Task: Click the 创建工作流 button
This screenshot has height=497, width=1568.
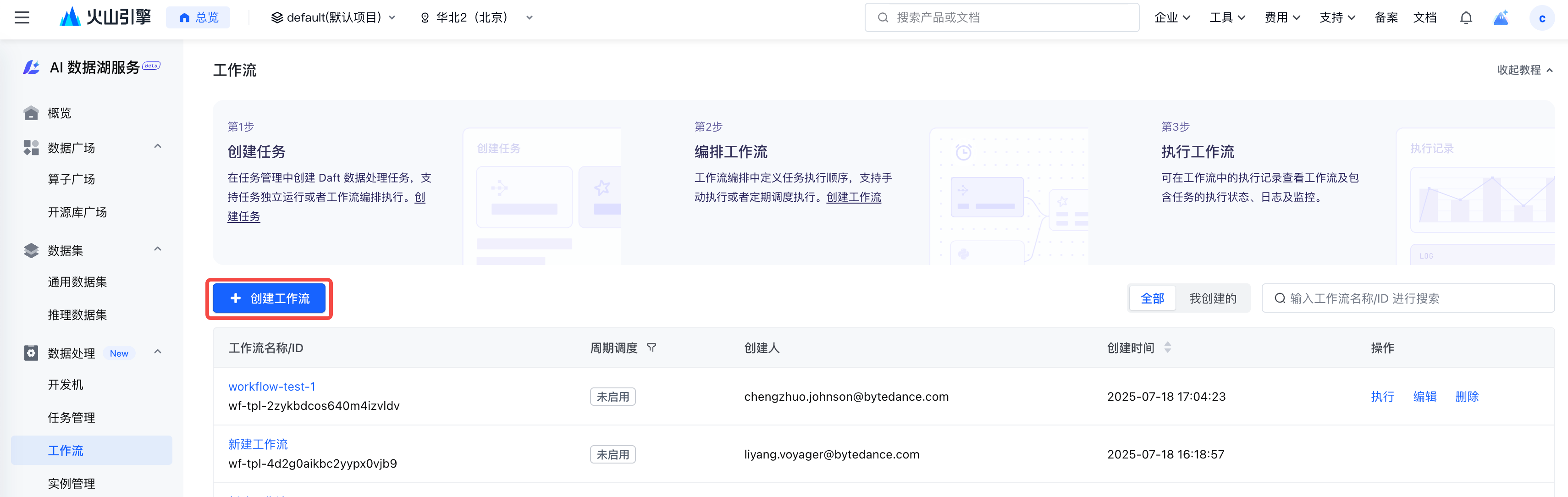Action: pos(269,298)
